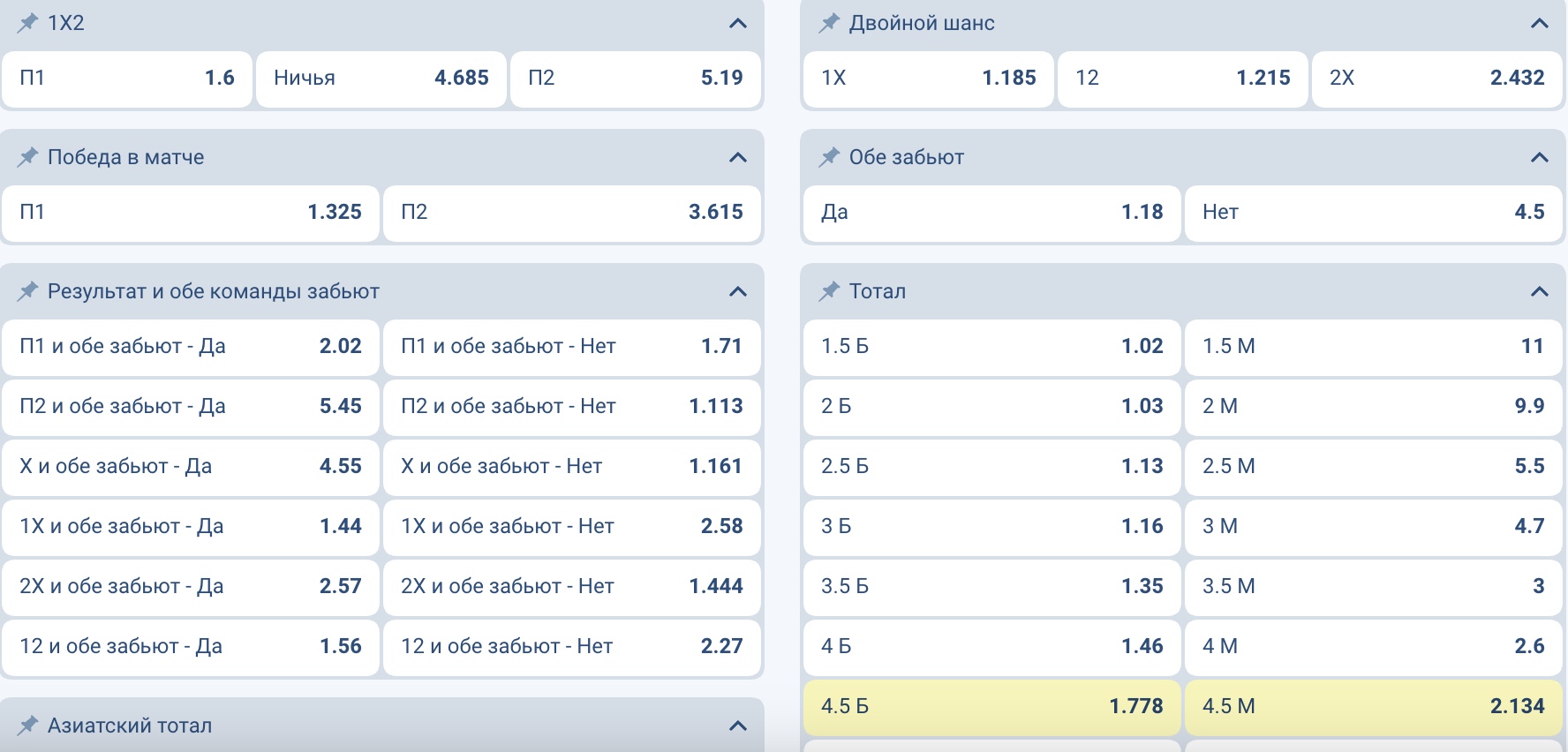Screen dimensions: 1568x752
Task: Pin the Победа в матче market
Action: 28,157
